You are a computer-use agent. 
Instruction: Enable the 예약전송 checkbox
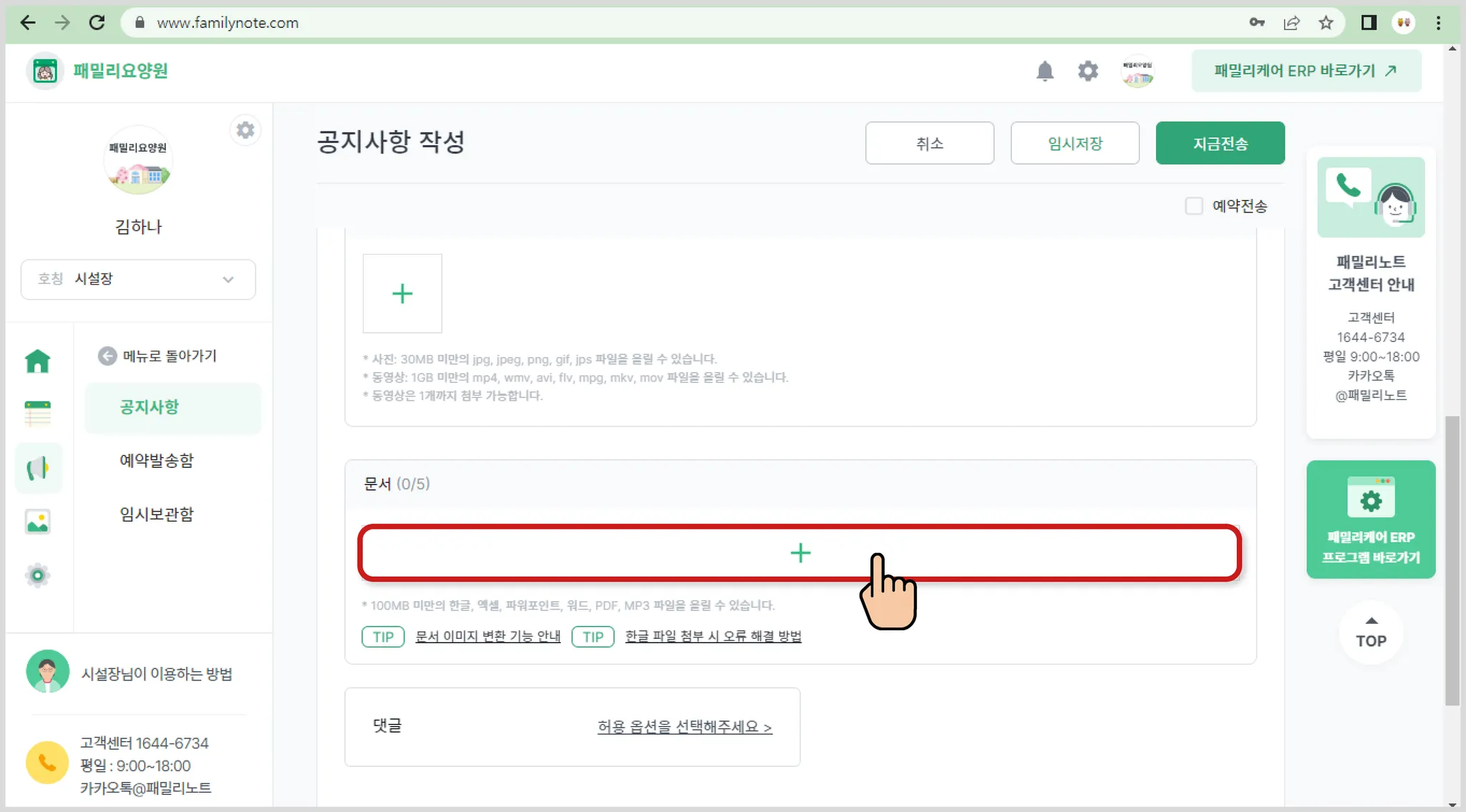tap(1193, 206)
